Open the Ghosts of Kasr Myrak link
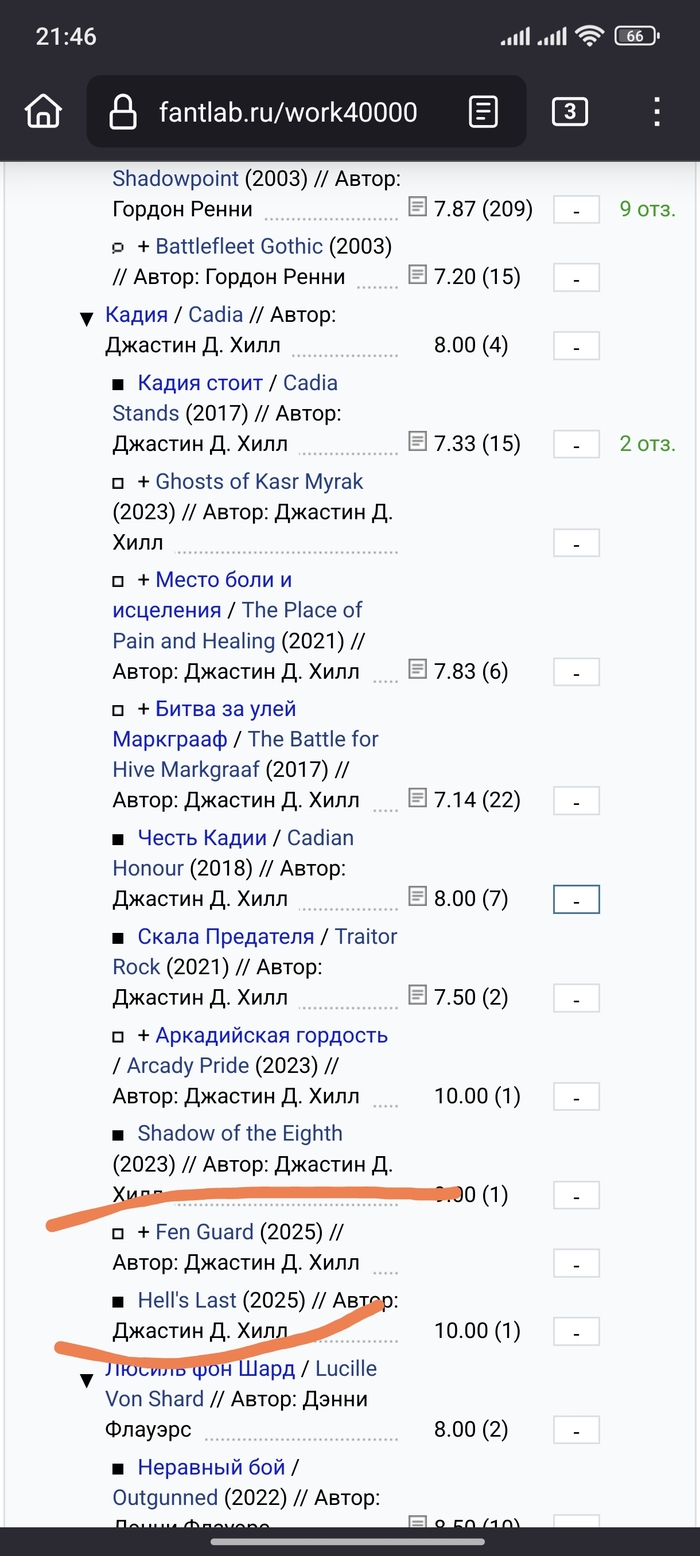700x1556 pixels. pos(259,481)
